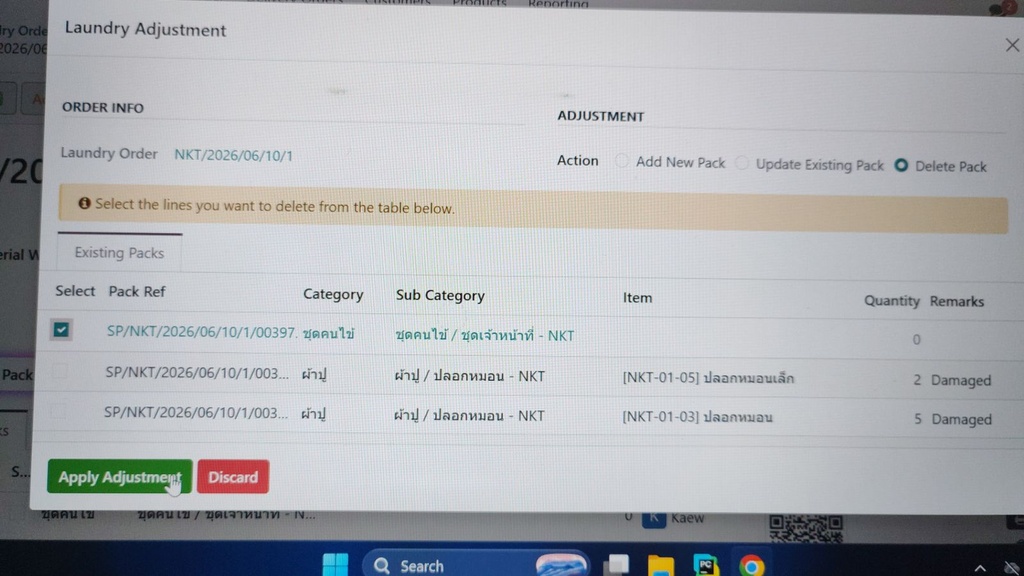The height and width of the screenshot is (576, 1024).
Task: Choose the Update Existing Pack action
Action: point(741,163)
